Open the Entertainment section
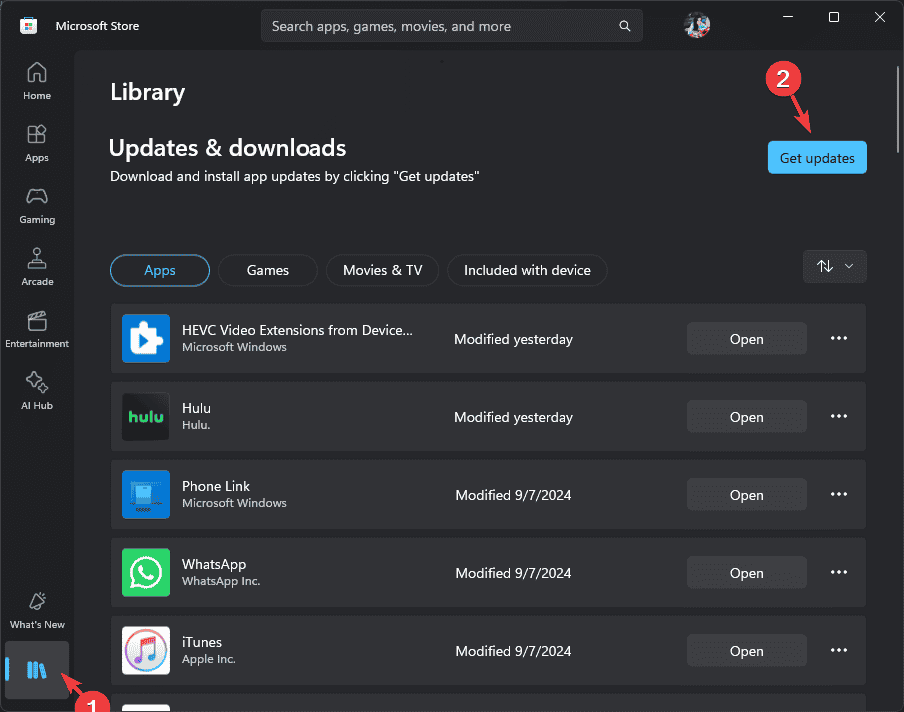 point(37,329)
